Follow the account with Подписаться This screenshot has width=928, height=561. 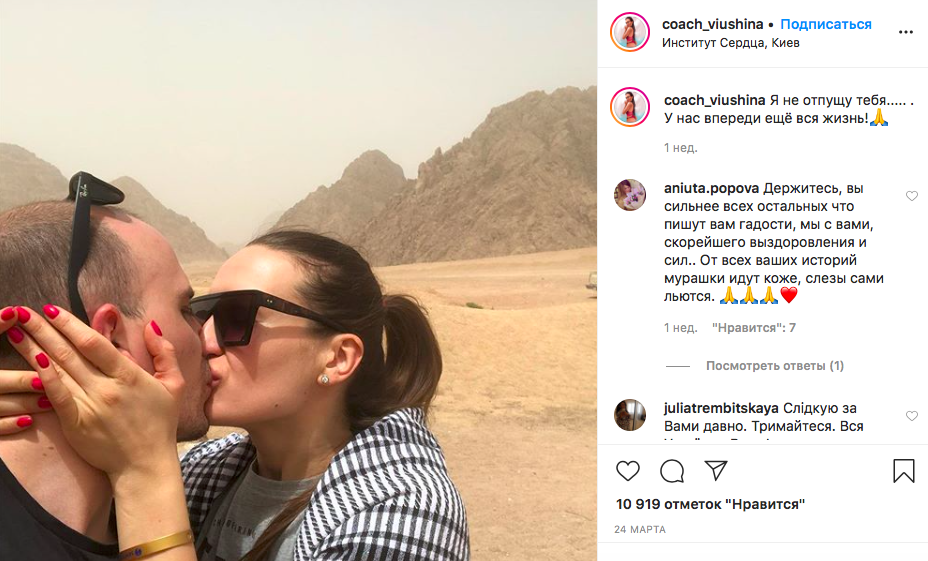[826, 24]
